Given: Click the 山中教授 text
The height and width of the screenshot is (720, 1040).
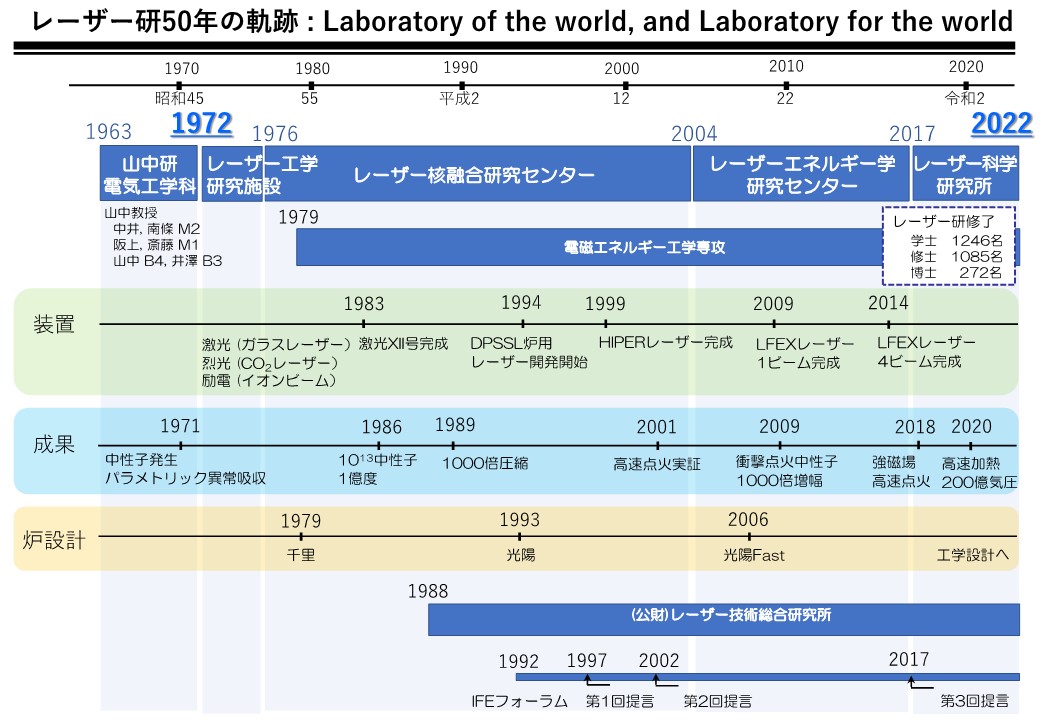Looking at the screenshot, I should (131, 213).
